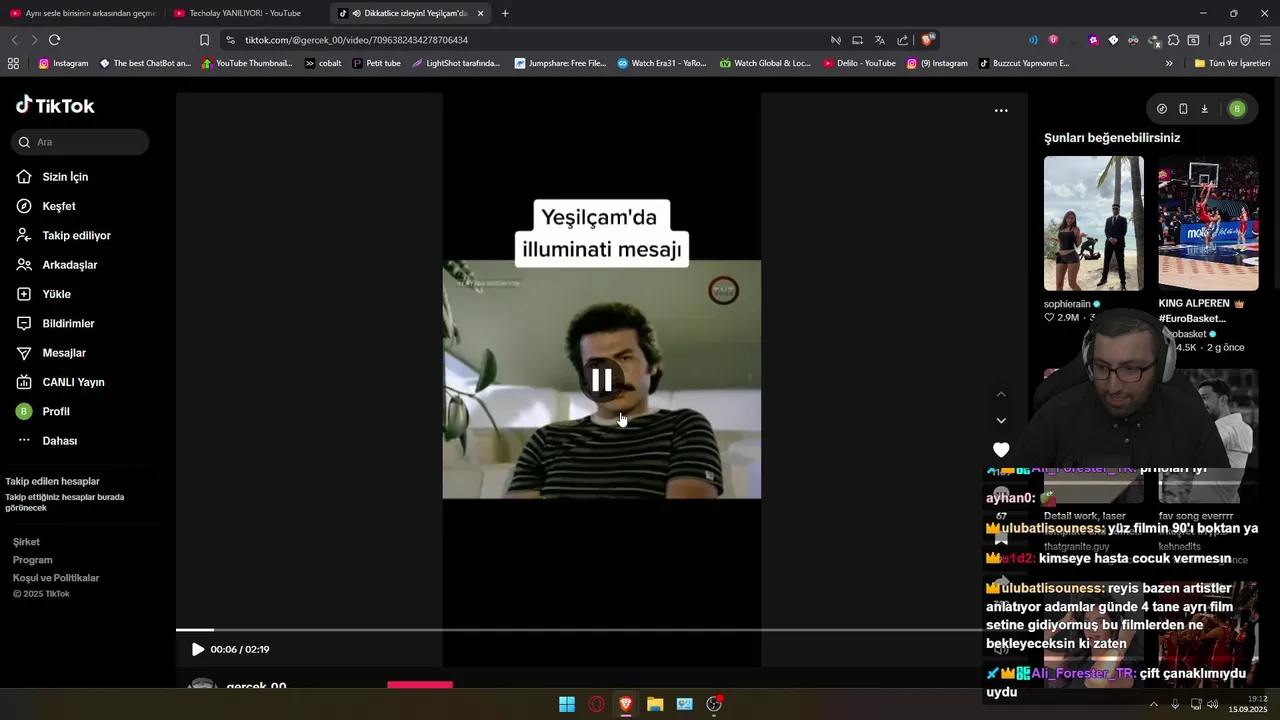Image resolution: width=1280 pixels, height=720 pixels.
Task: Pause the video via center pause icon
Action: click(602, 380)
